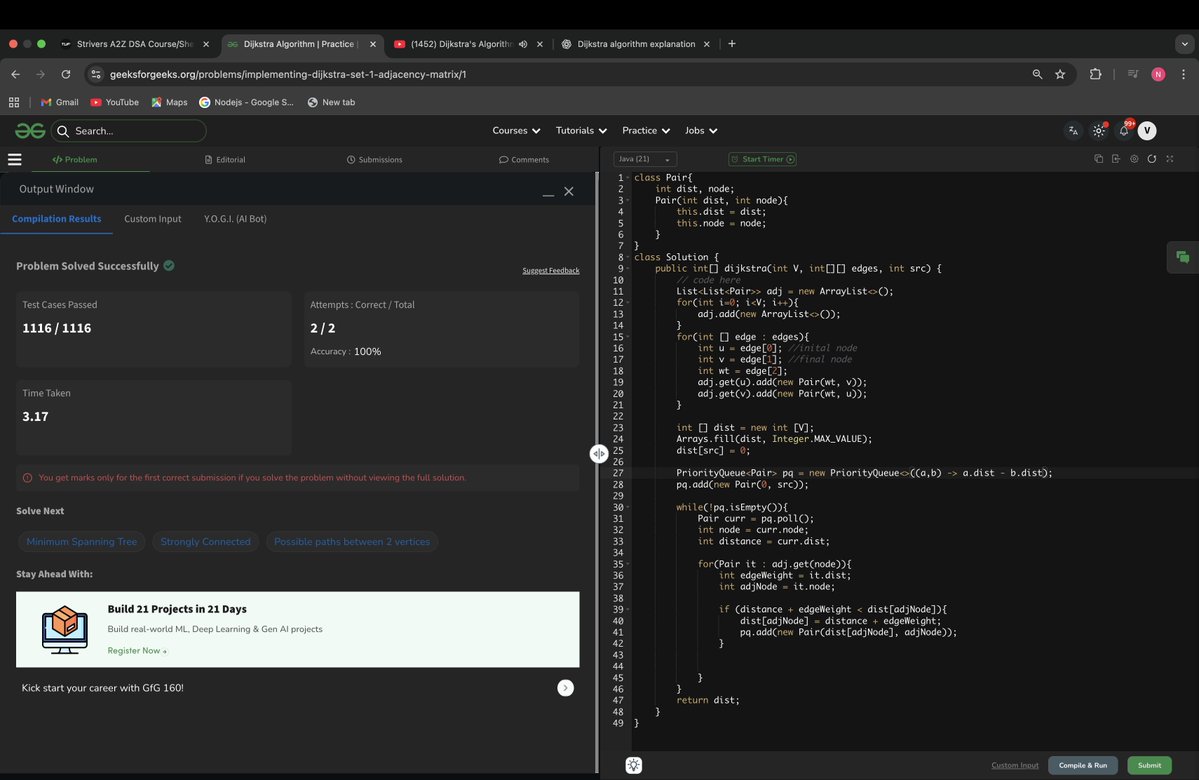
Task: Close the Output Window
Action: pyautogui.click(x=569, y=191)
